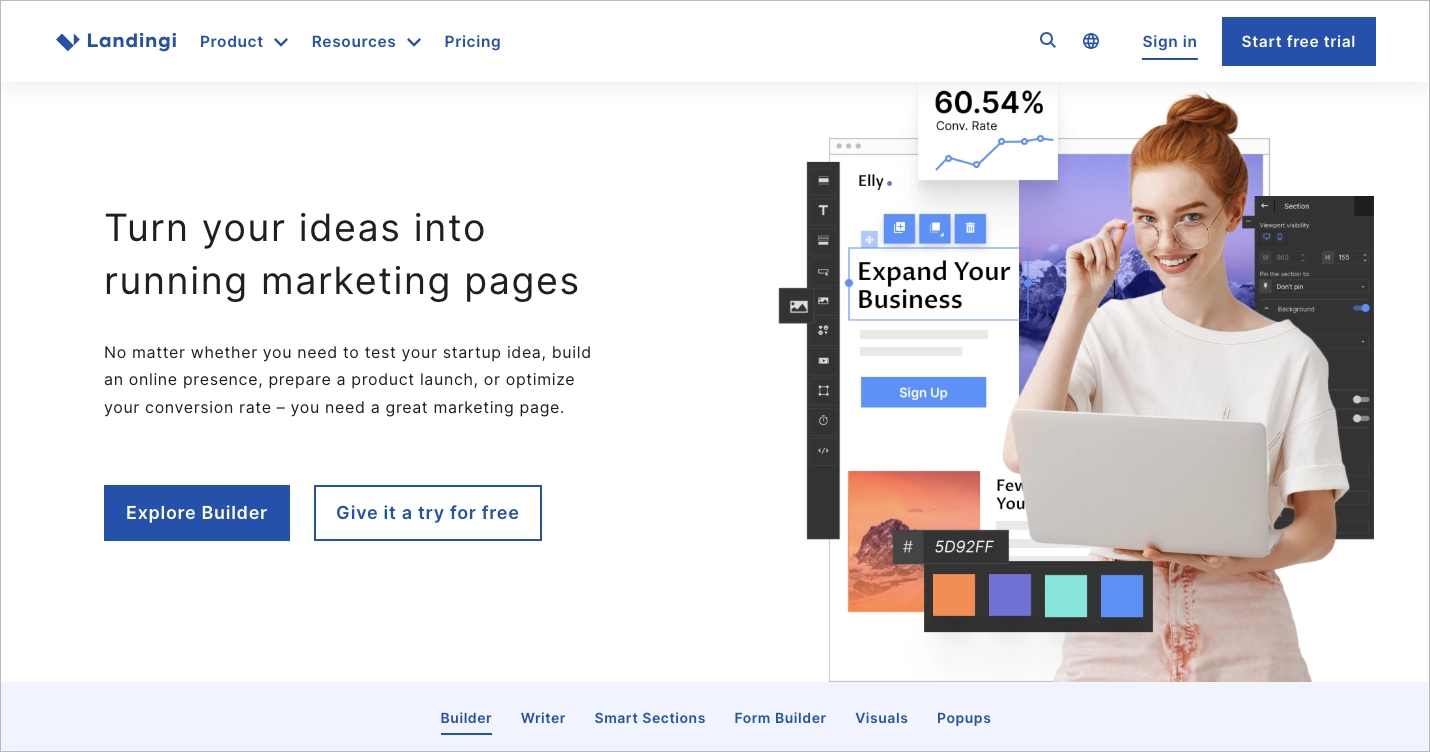This screenshot has width=1430, height=752.
Task: Click the Sign in link
Action: click(1169, 42)
